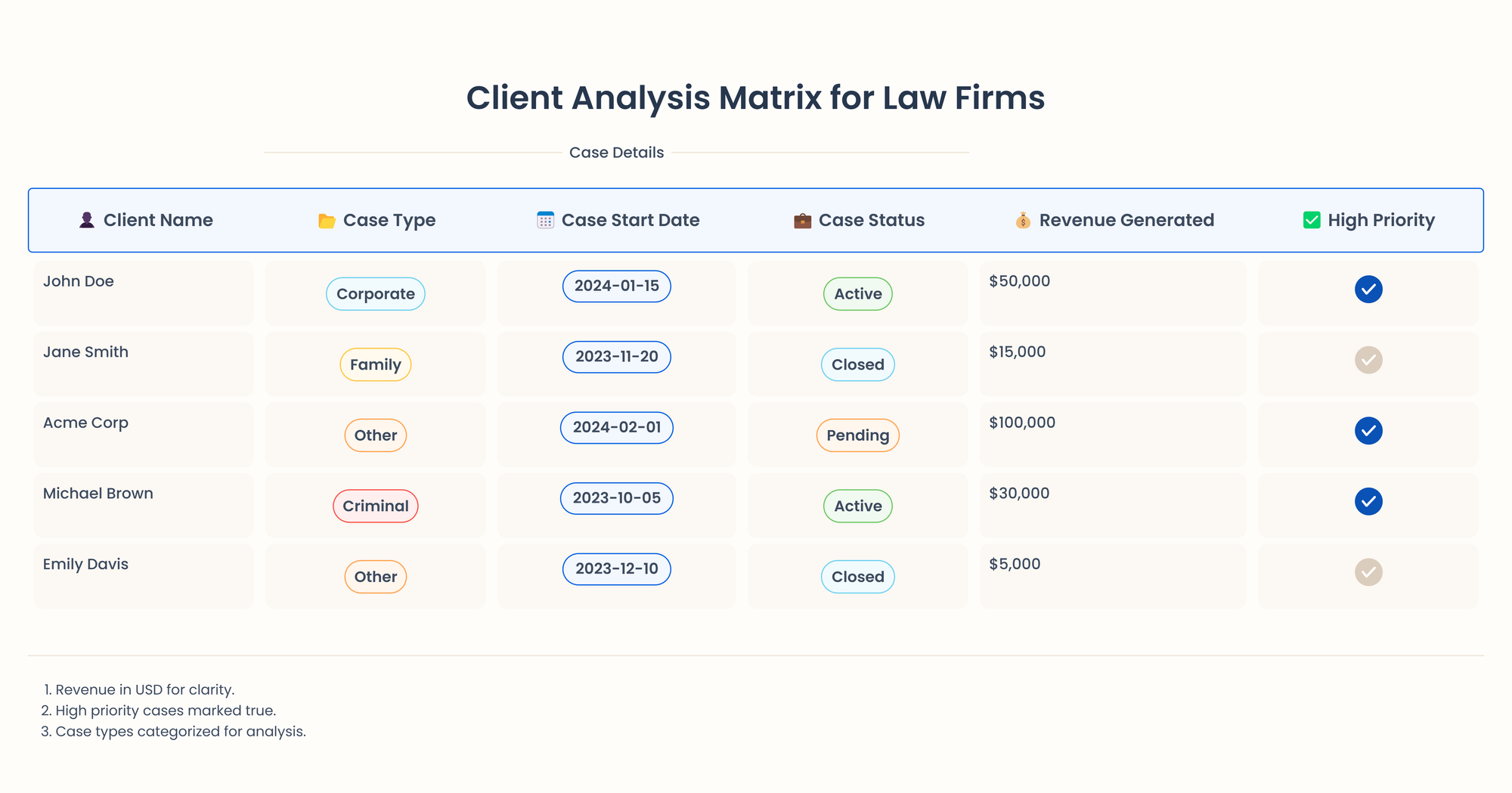The height and width of the screenshot is (793, 1512).
Task: Click the 2024-01-15 start date pill
Action: coord(617,286)
